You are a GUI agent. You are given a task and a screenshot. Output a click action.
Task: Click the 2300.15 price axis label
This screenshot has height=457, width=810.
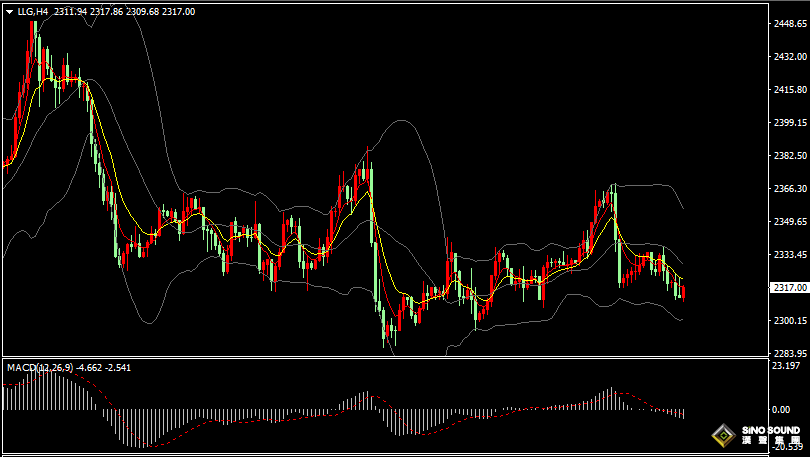pyautogui.click(x=790, y=321)
